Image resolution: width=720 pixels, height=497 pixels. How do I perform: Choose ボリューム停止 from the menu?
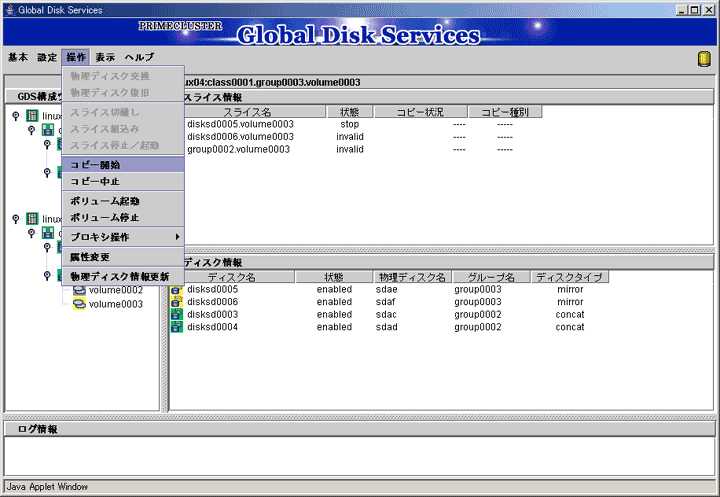123,218
